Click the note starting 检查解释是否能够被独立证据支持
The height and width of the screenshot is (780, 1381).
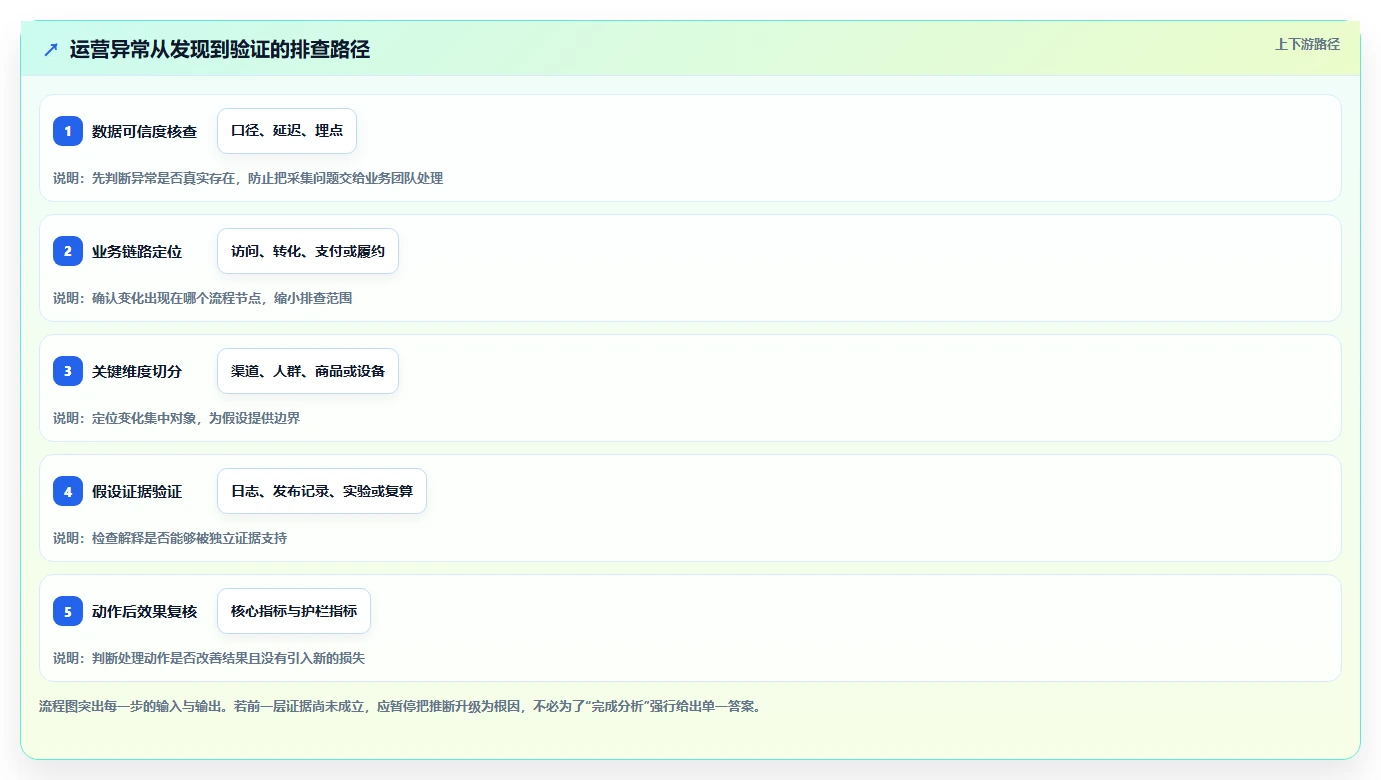170,538
